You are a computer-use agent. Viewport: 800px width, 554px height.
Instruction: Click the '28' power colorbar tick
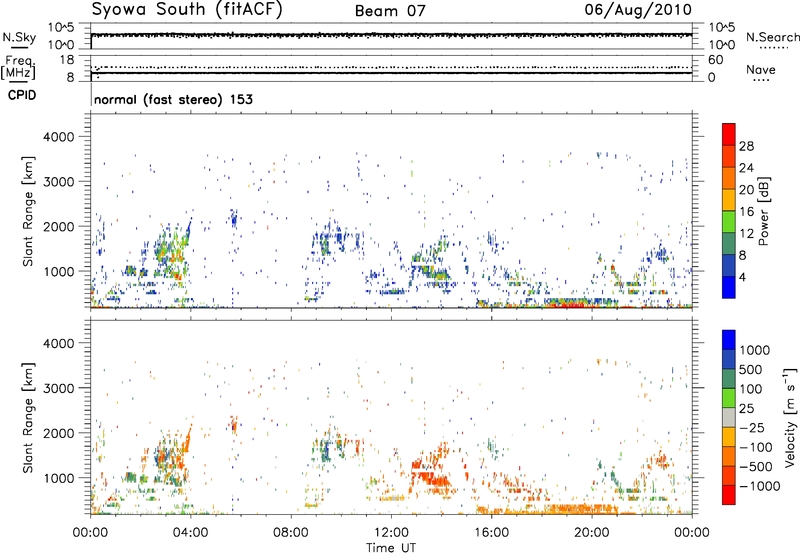[746, 146]
